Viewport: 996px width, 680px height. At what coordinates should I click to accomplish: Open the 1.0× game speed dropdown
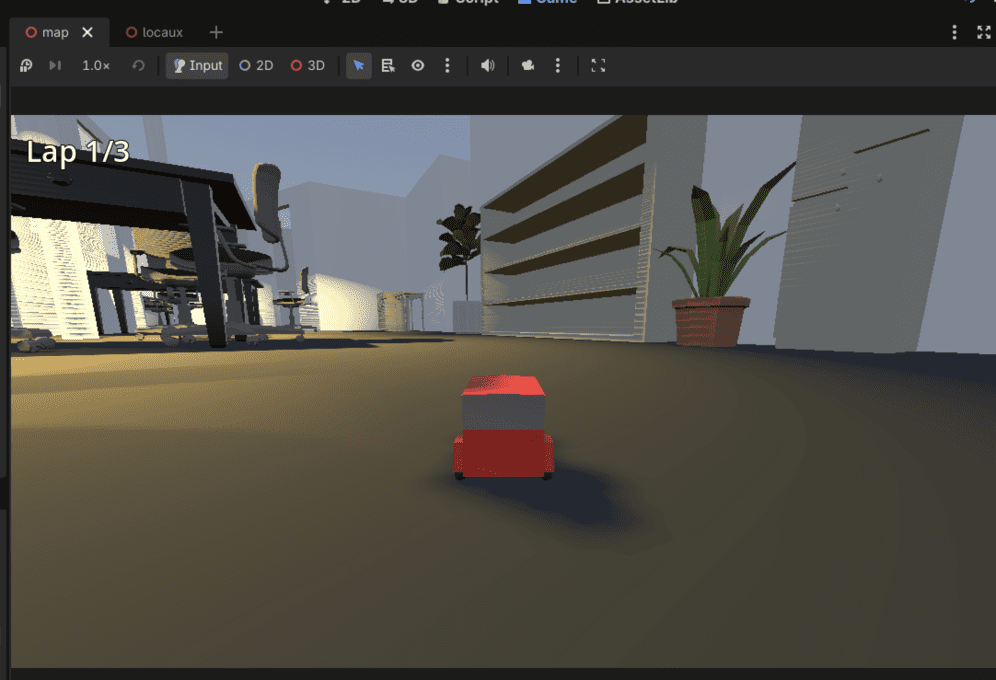[x=96, y=65]
